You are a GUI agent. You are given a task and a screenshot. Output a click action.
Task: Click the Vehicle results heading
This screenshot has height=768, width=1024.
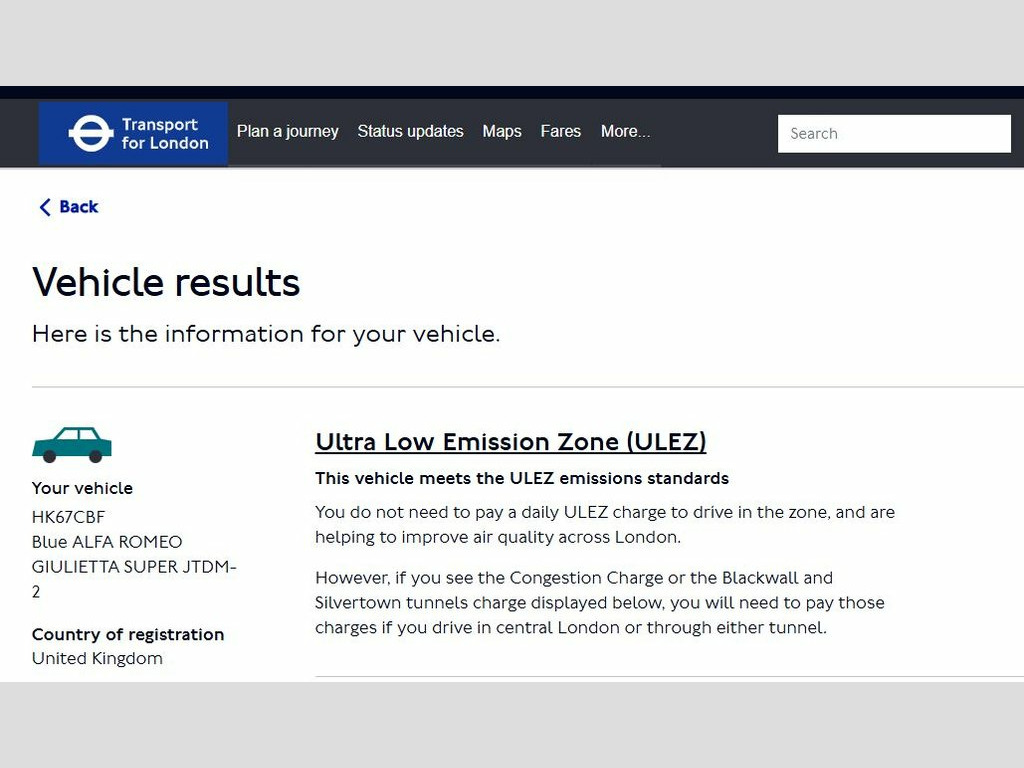(166, 282)
